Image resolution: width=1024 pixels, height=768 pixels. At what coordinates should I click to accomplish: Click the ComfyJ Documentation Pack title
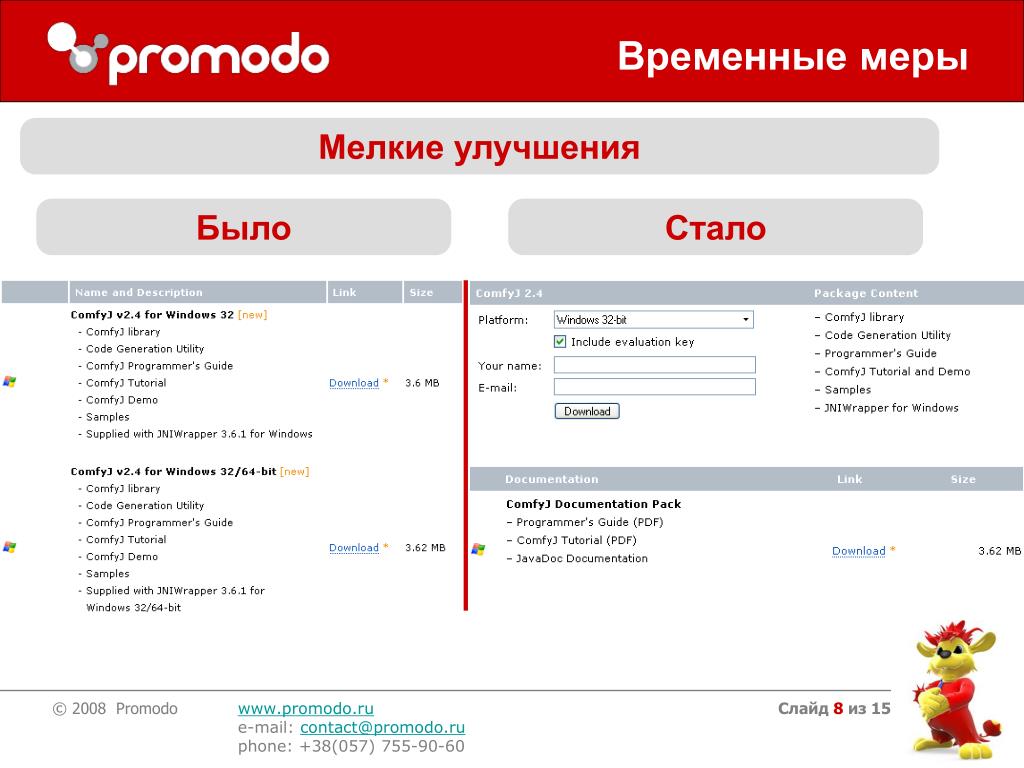pyautogui.click(x=594, y=504)
